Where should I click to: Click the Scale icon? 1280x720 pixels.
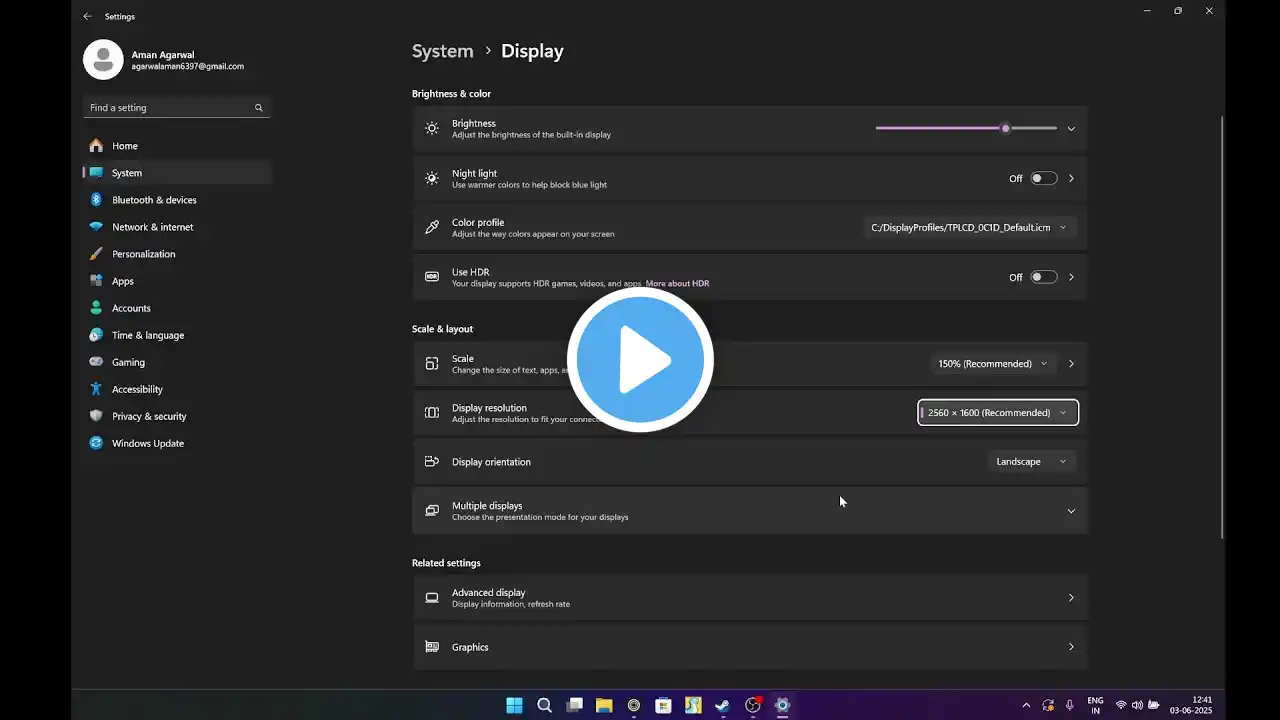[x=432, y=364]
